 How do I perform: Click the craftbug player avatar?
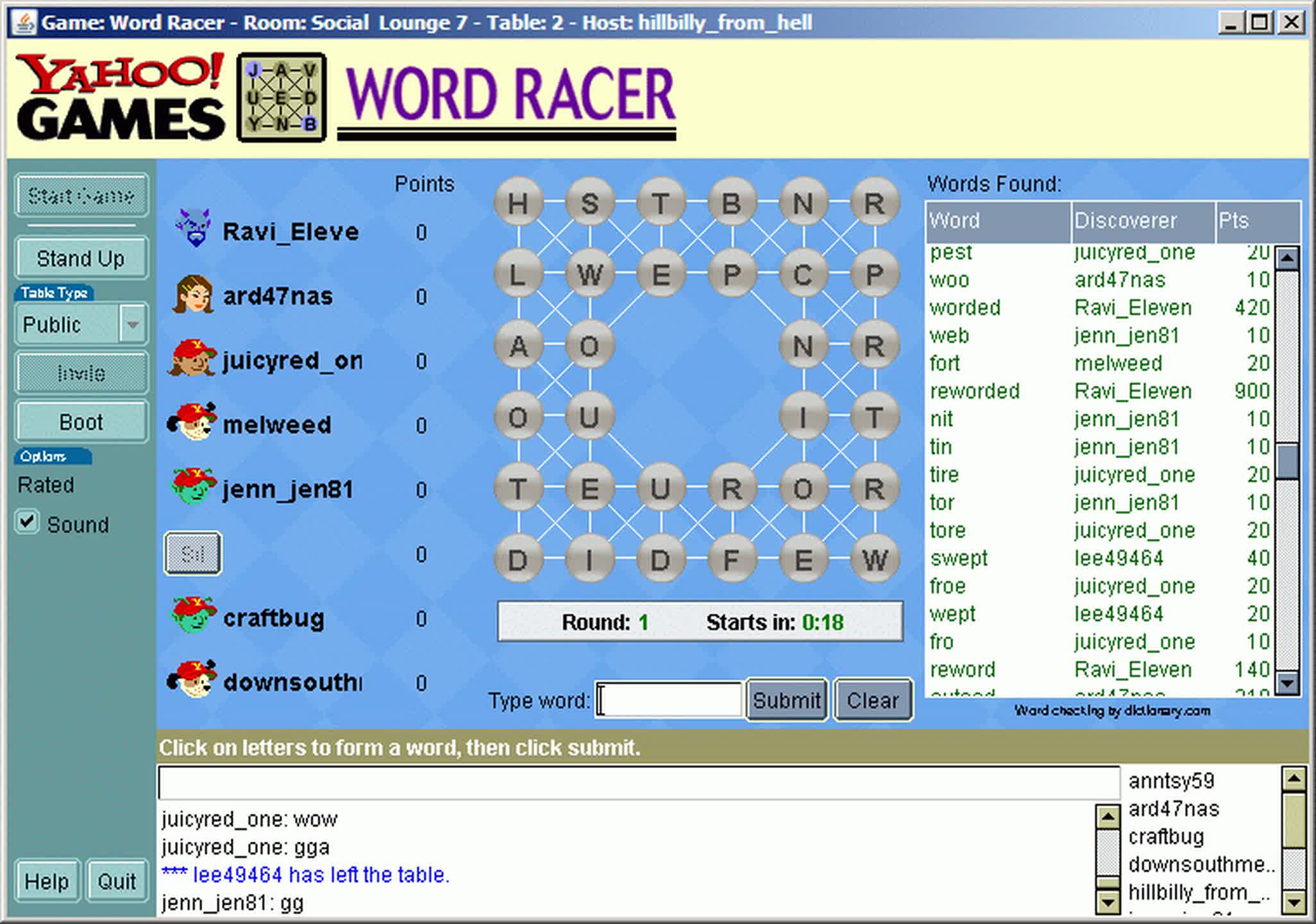(x=193, y=615)
